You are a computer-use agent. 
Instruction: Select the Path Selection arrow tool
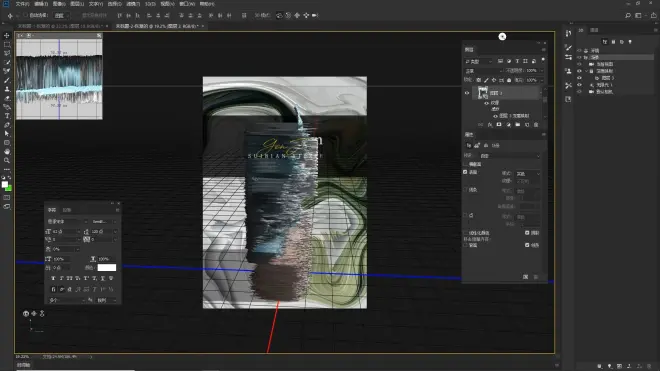point(7,133)
